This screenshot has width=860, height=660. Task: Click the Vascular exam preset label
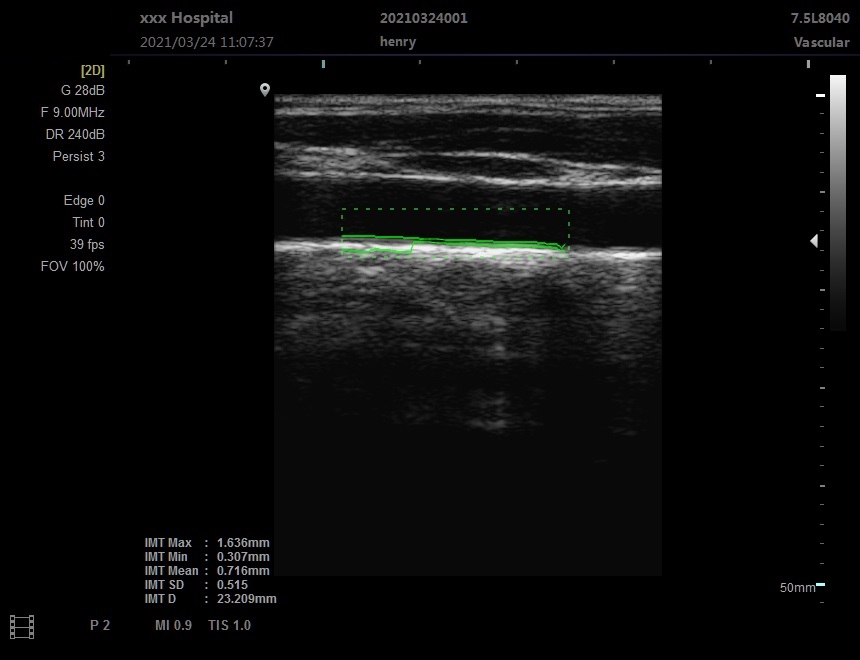821,42
